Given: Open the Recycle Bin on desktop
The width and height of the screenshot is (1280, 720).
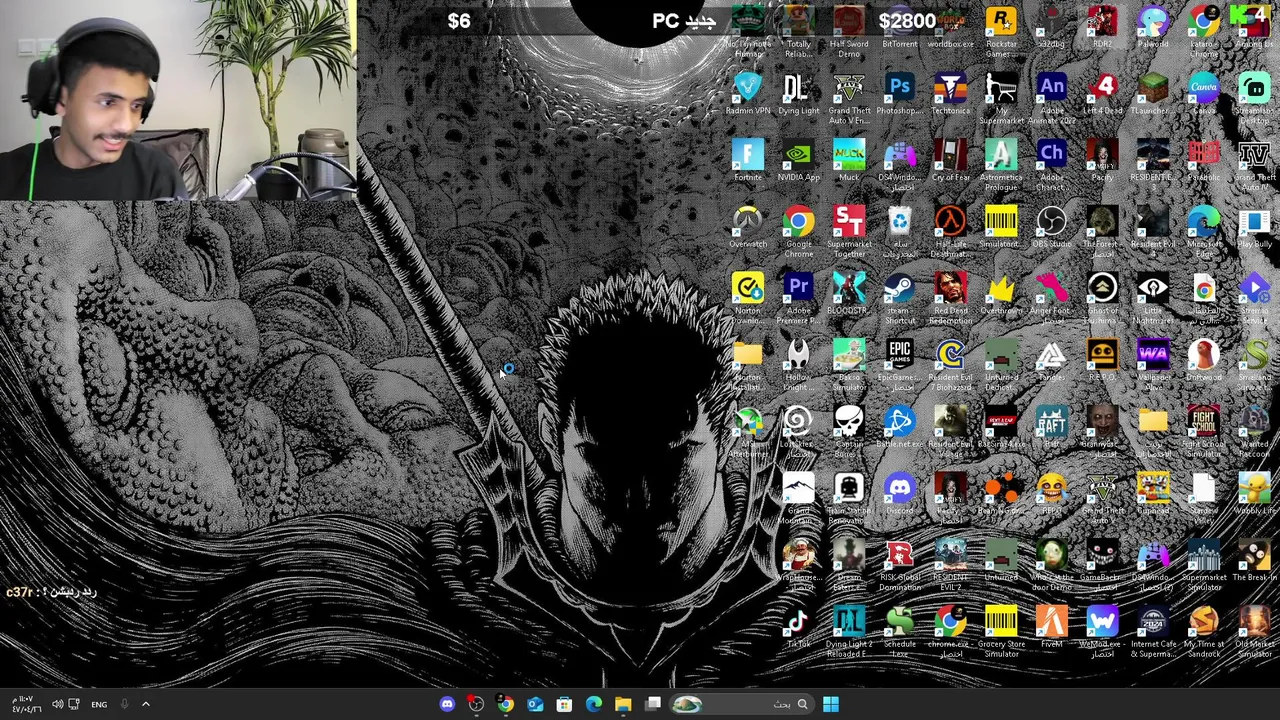Looking at the screenshot, I should coord(899,232).
